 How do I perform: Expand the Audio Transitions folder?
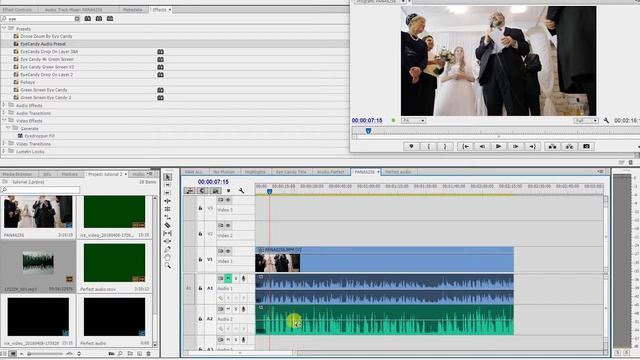[4, 113]
